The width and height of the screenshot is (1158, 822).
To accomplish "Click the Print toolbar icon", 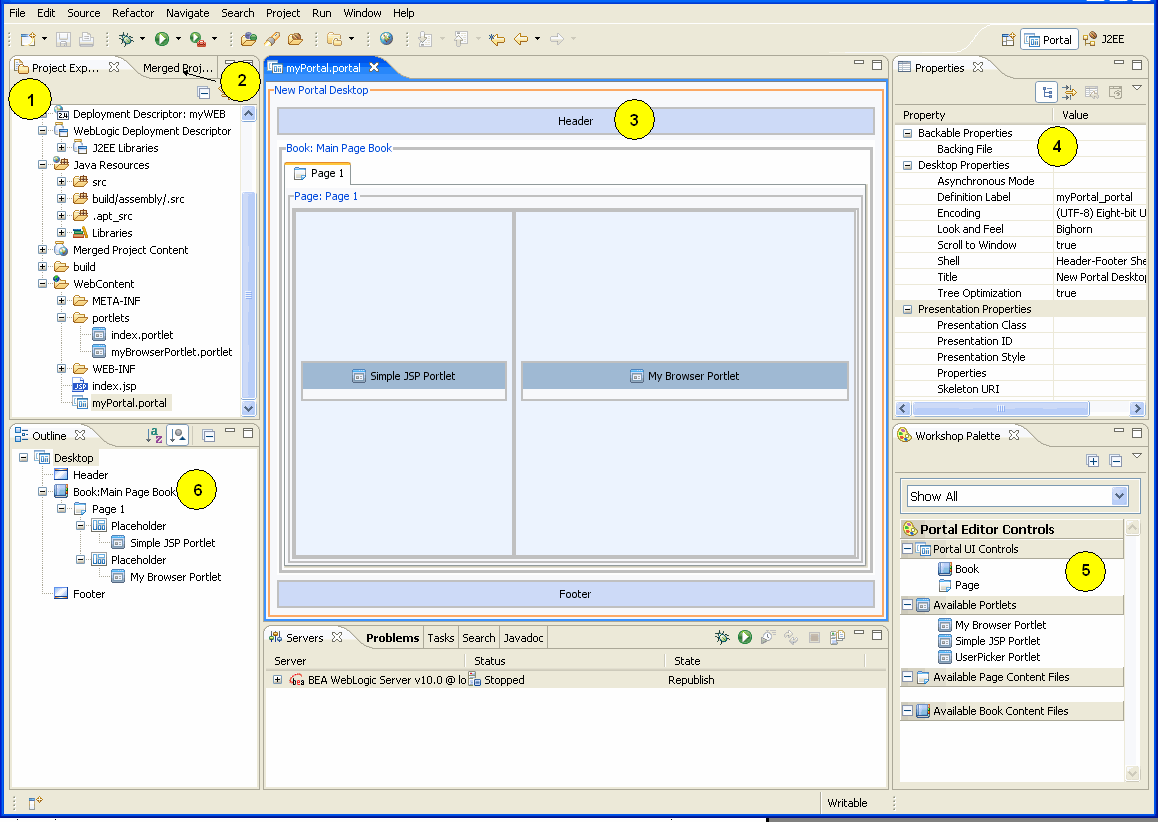I will pyautogui.click(x=86, y=39).
